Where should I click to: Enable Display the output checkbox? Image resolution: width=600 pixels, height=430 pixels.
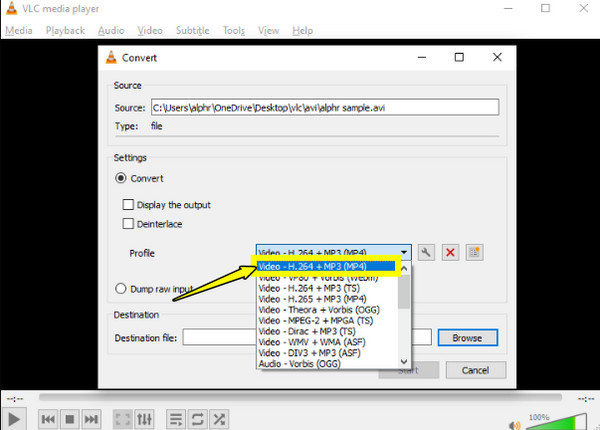tap(128, 204)
